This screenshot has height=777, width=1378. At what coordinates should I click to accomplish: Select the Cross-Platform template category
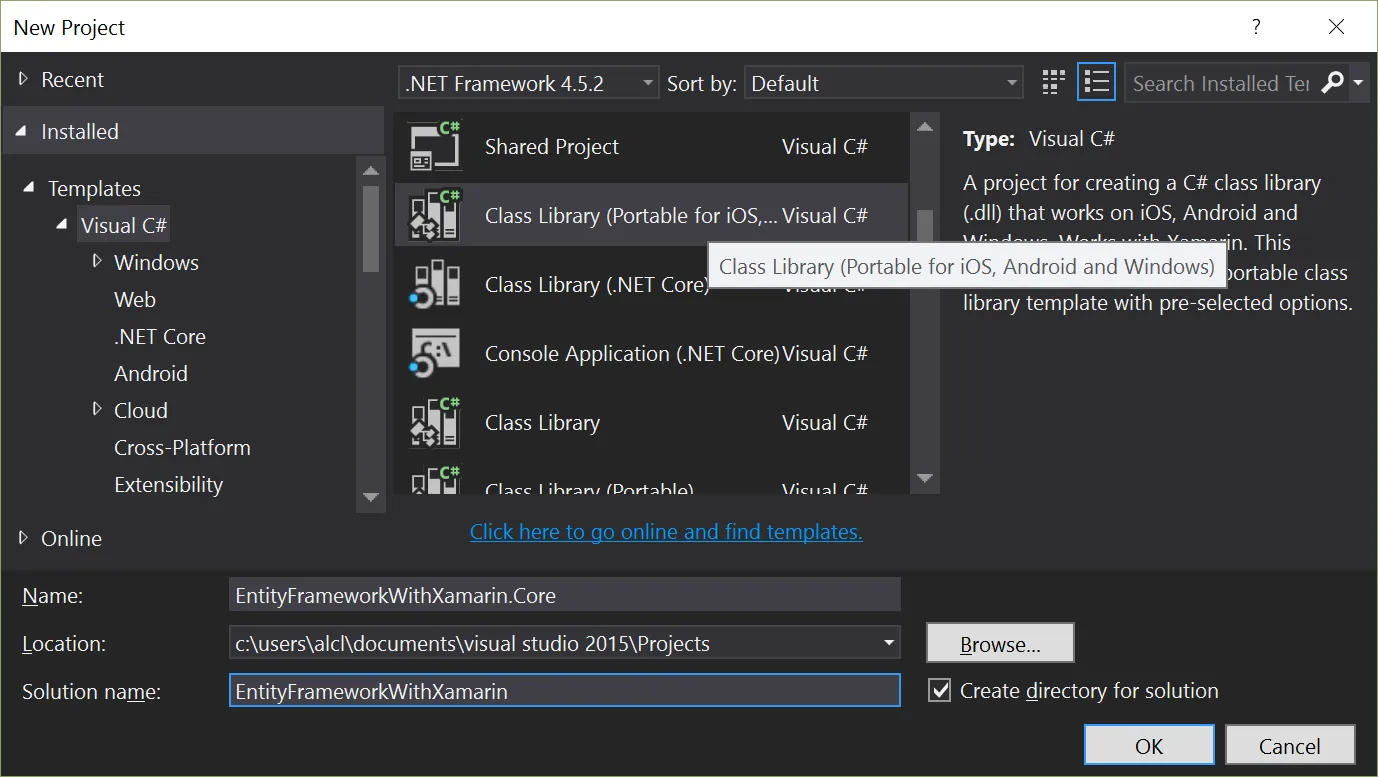[182, 447]
